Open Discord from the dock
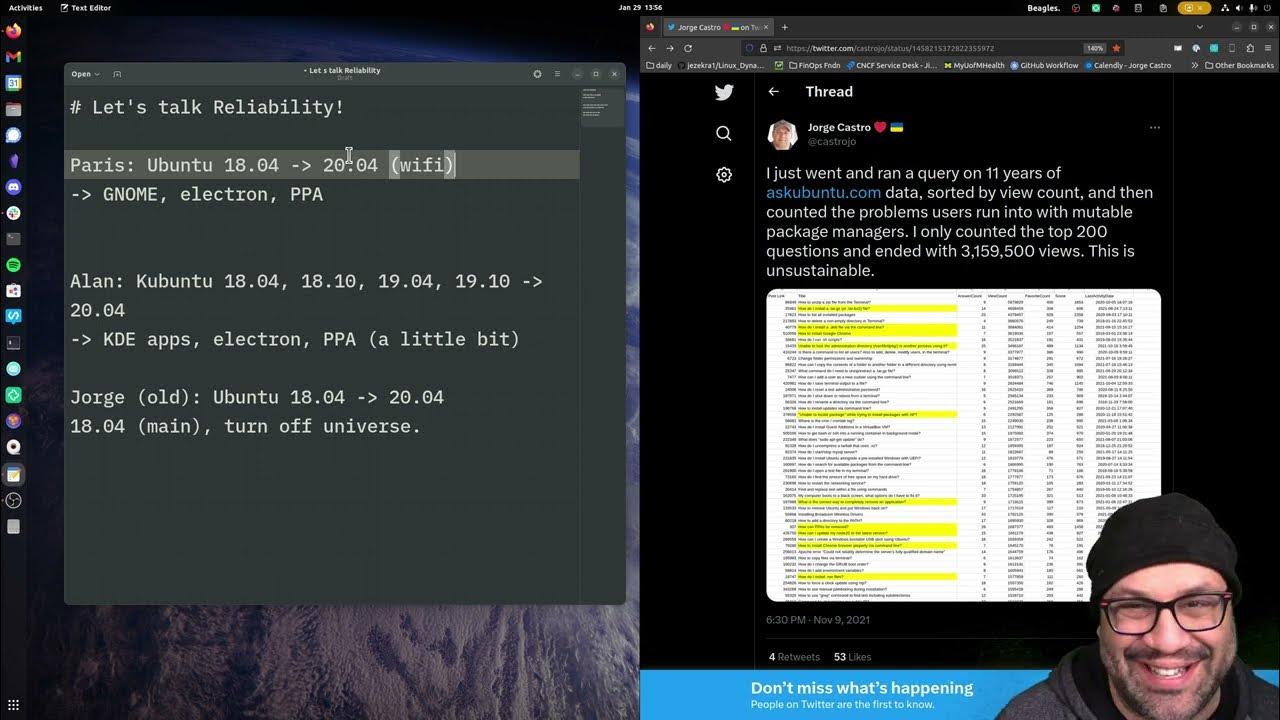1280x720 pixels. point(13,187)
